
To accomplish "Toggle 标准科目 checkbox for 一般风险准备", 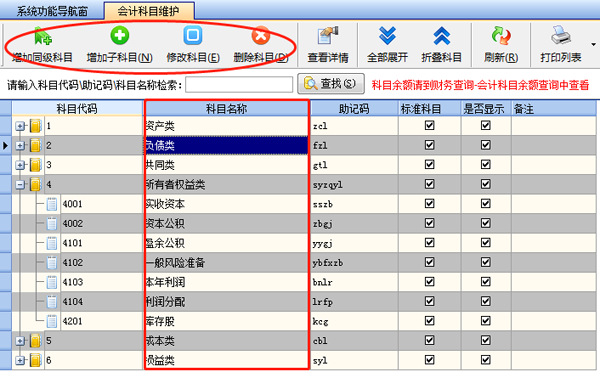I will coord(429,262).
